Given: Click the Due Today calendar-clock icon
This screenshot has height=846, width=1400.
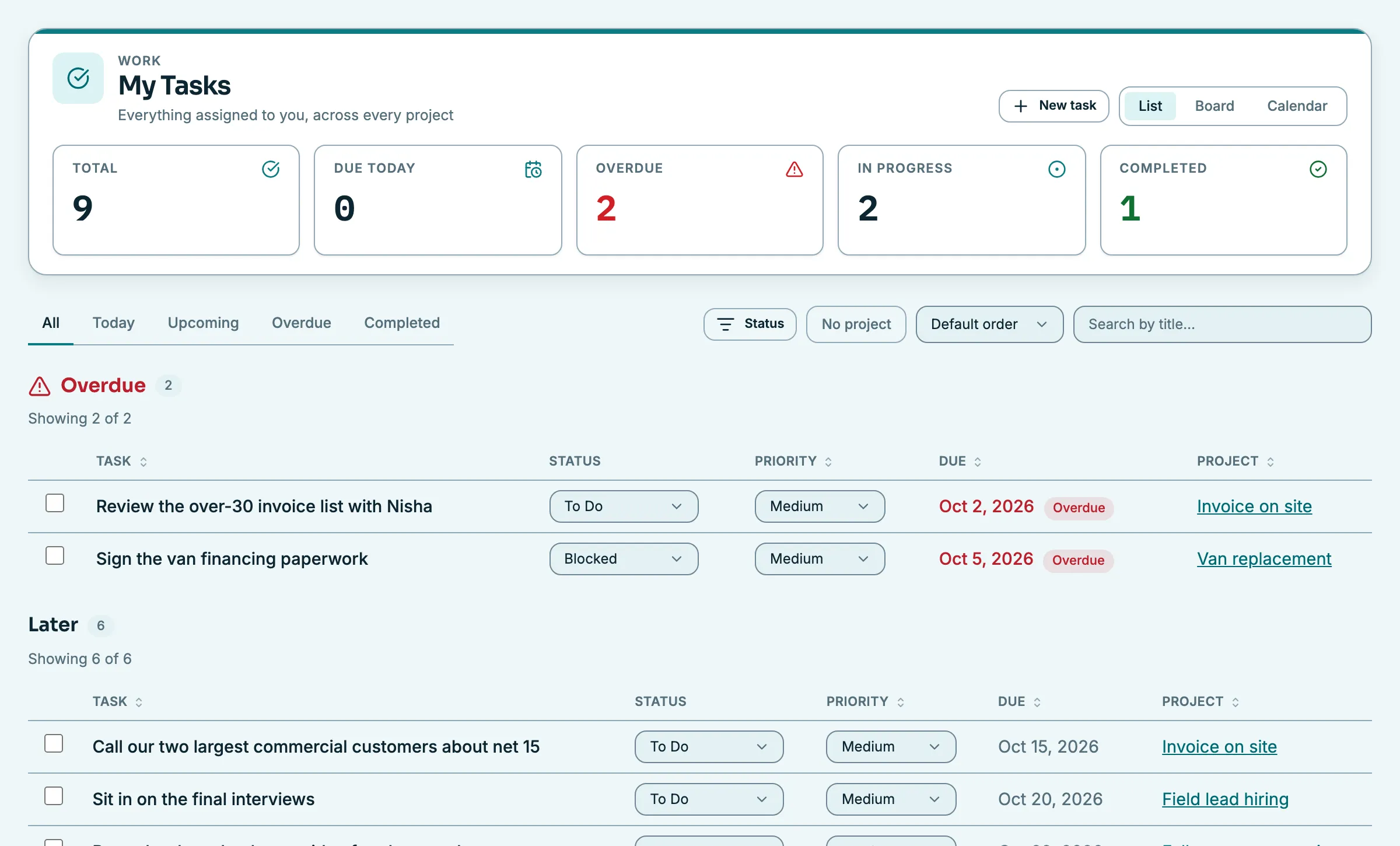Looking at the screenshot, I should (533, 169).
